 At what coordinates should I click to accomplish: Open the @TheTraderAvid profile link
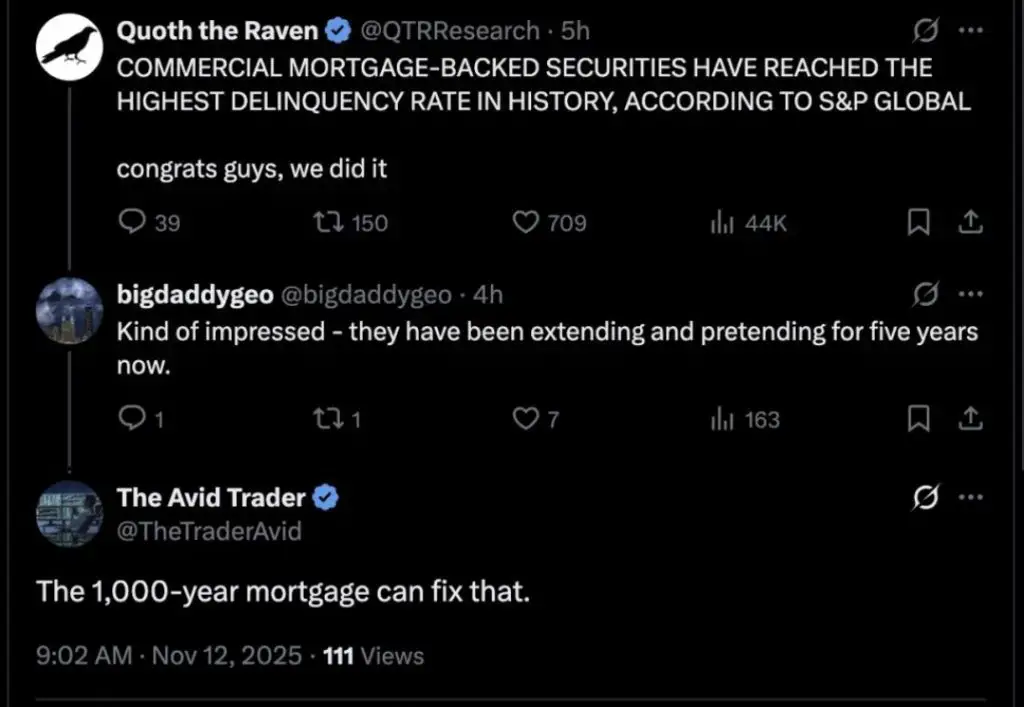pyautogui.click(x=209, y=530)
